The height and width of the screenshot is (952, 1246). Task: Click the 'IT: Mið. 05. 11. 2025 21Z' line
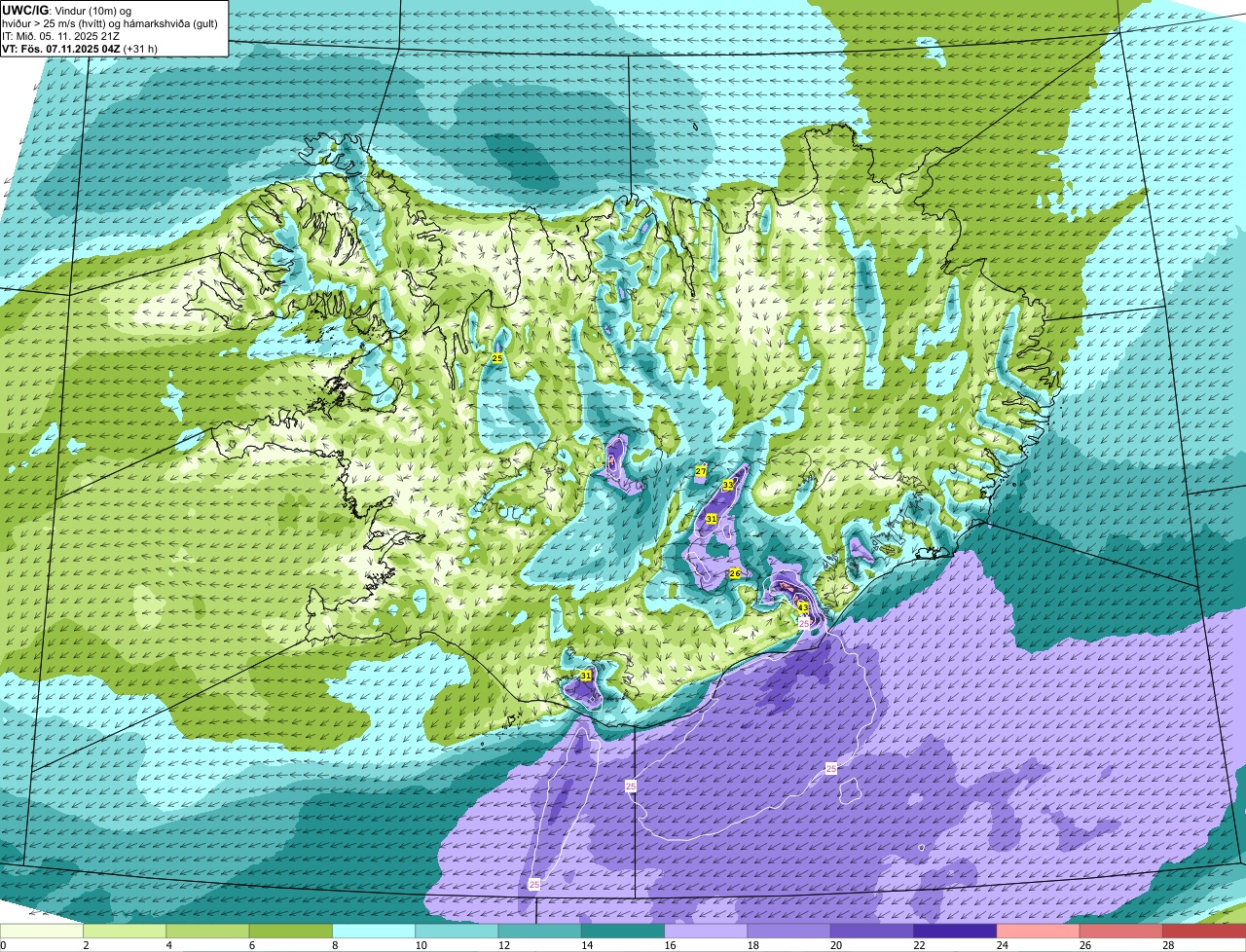(61, 36)
